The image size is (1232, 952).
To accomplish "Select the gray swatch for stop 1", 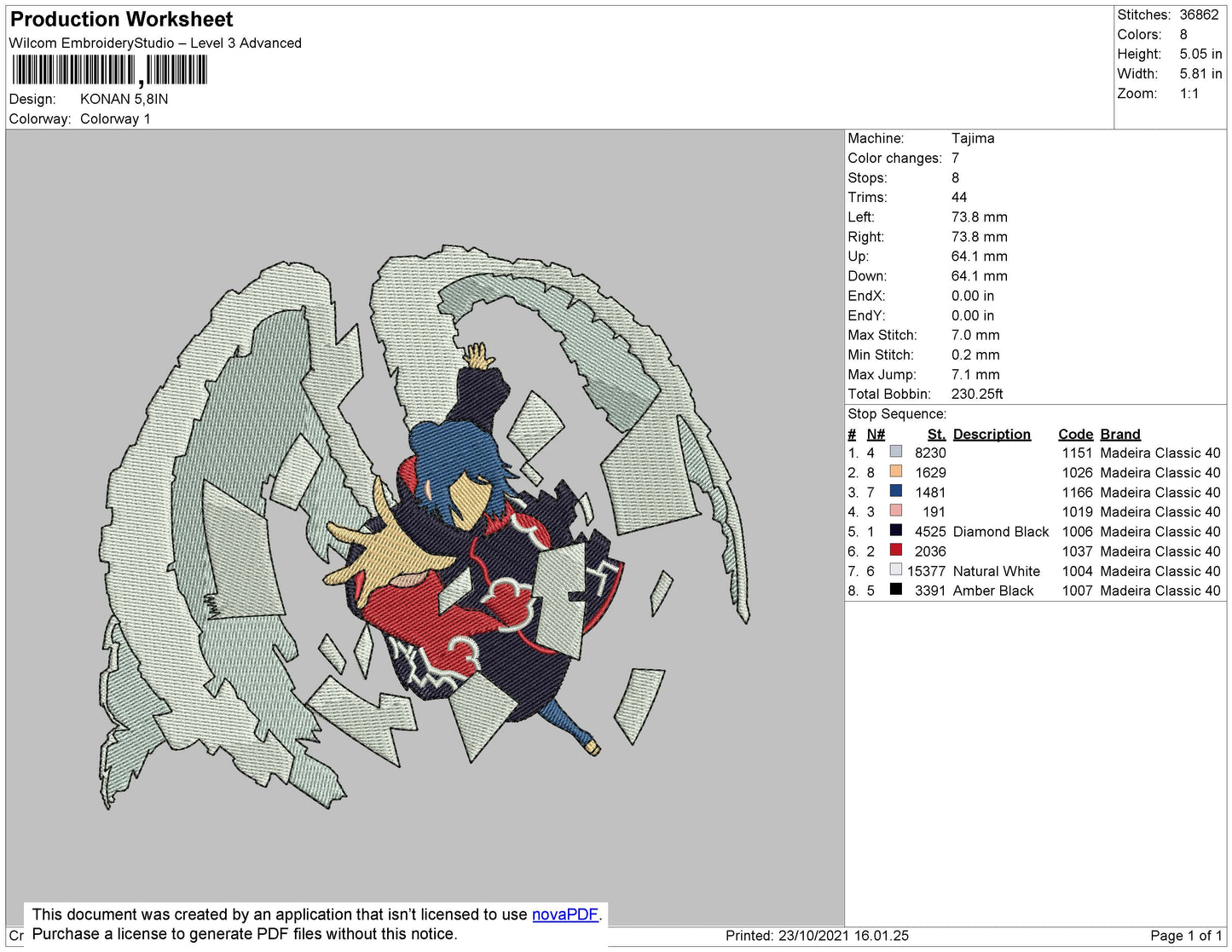I will pos(895,452).
